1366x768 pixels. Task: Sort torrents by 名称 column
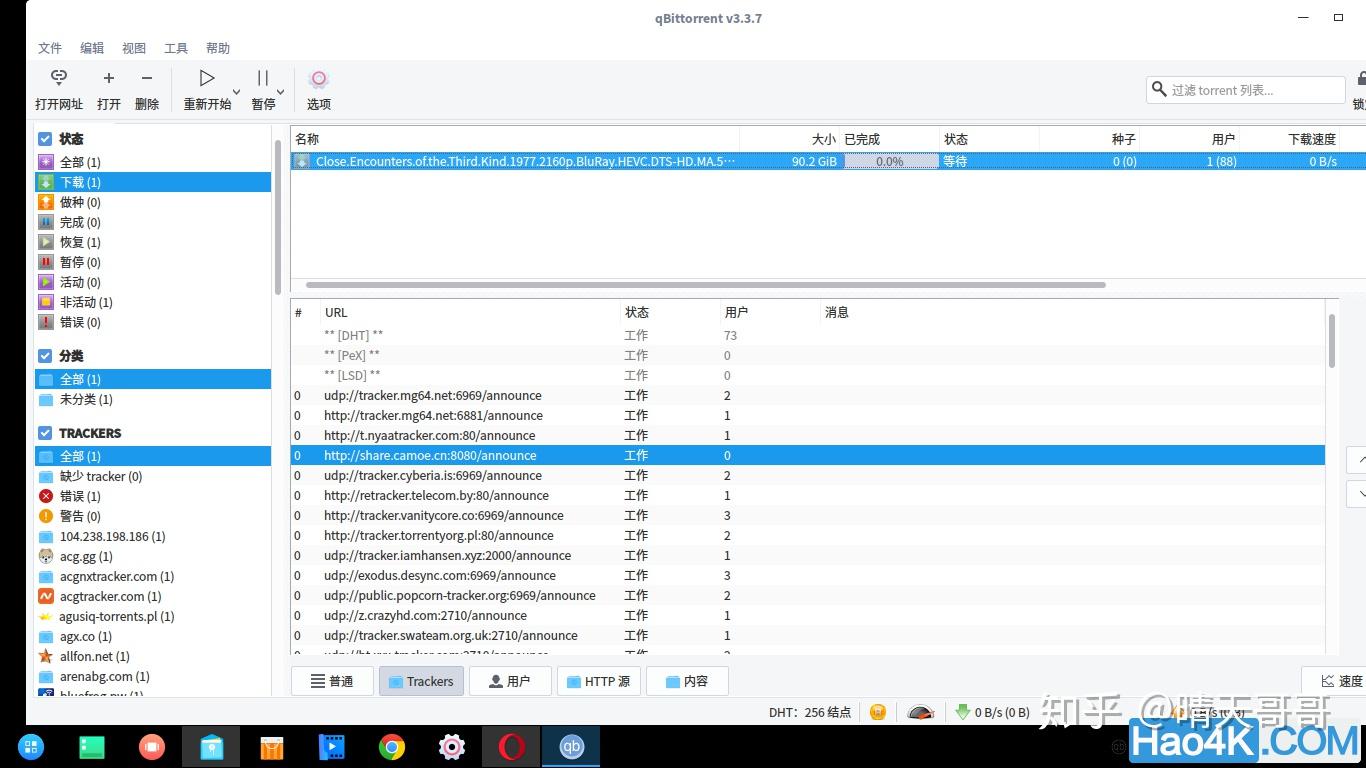point(515,139)
